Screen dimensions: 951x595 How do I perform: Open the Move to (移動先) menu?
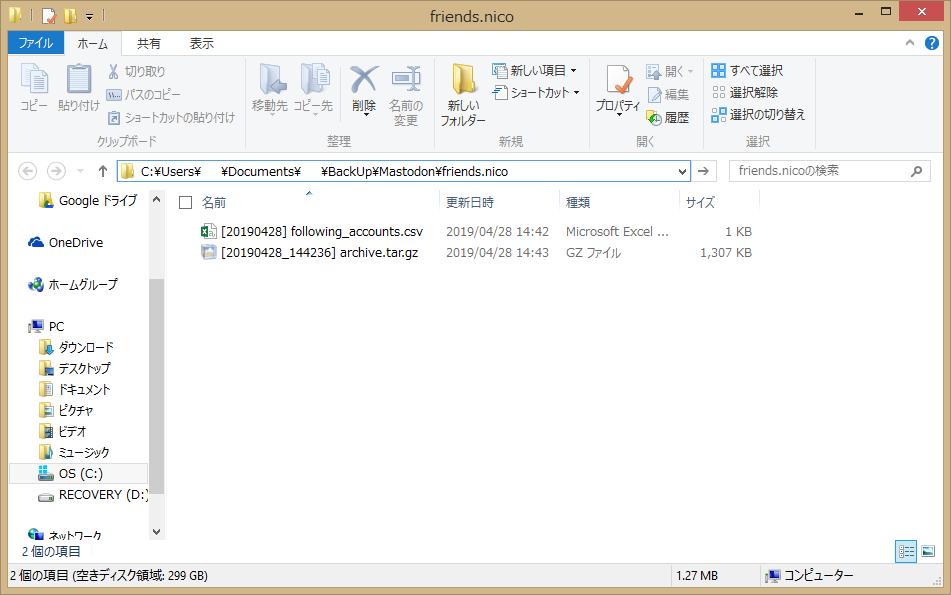tap(270, 89)
